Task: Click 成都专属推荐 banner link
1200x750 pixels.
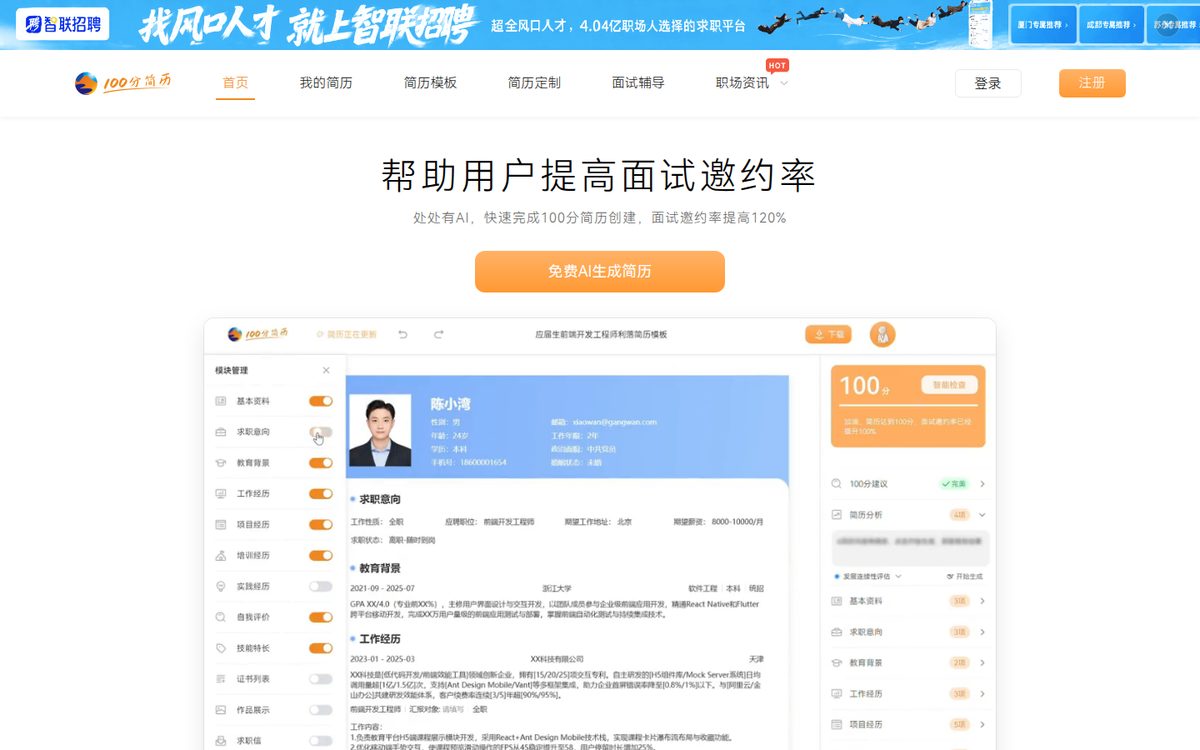Action: pyautogui.click(x=1111, y=25)
